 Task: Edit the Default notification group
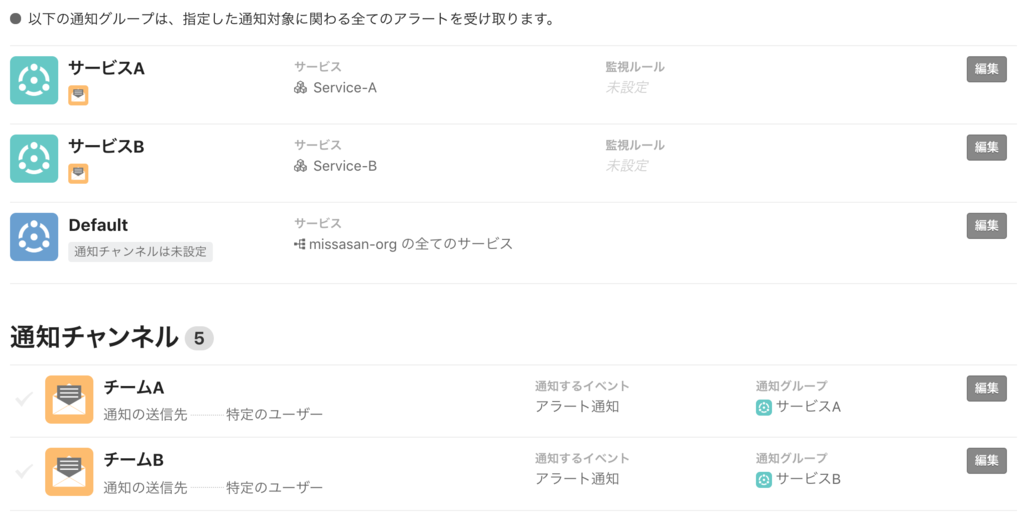pyautogui.click(x=986, y=225)
